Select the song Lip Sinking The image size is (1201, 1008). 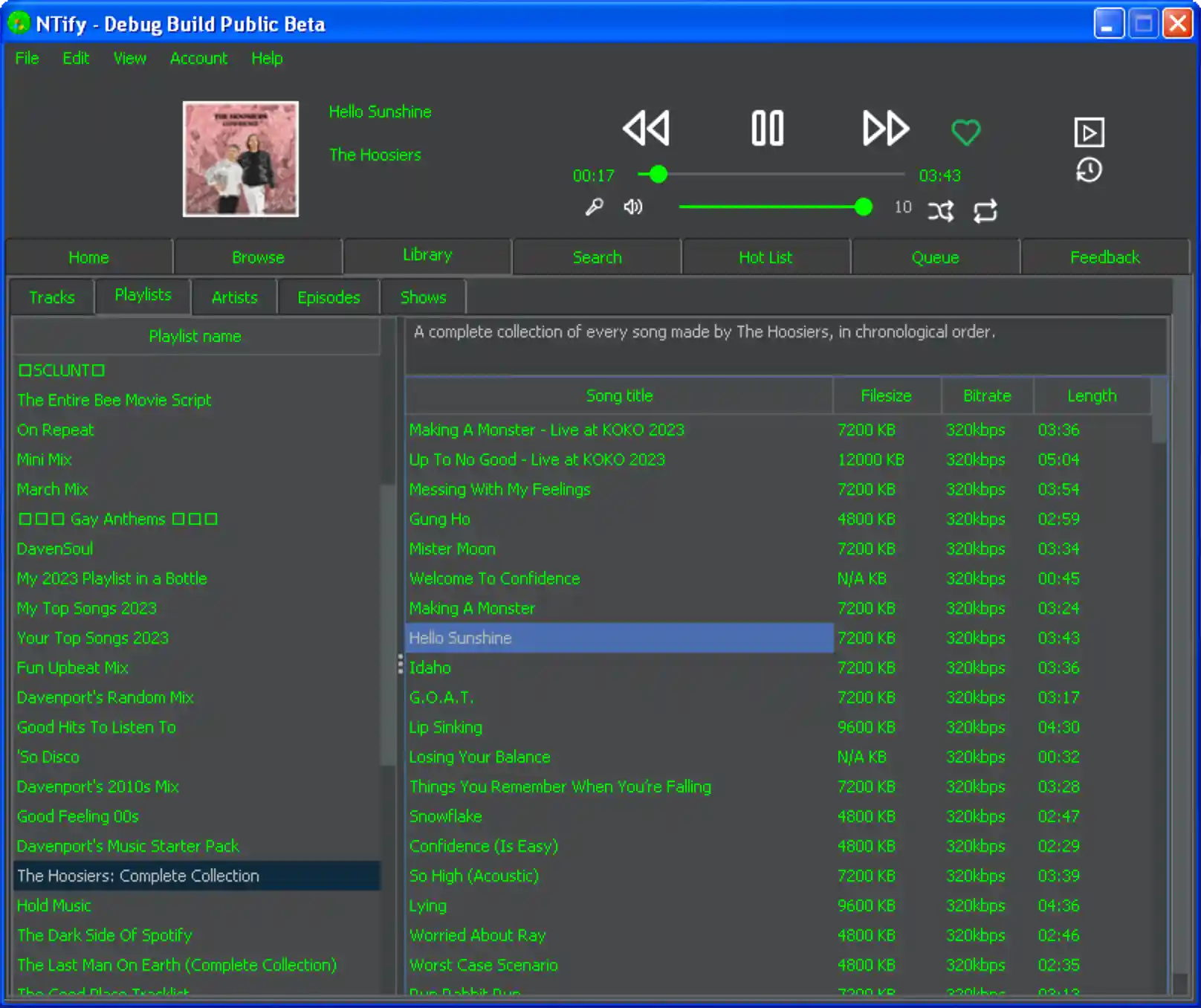click(446, 727)
